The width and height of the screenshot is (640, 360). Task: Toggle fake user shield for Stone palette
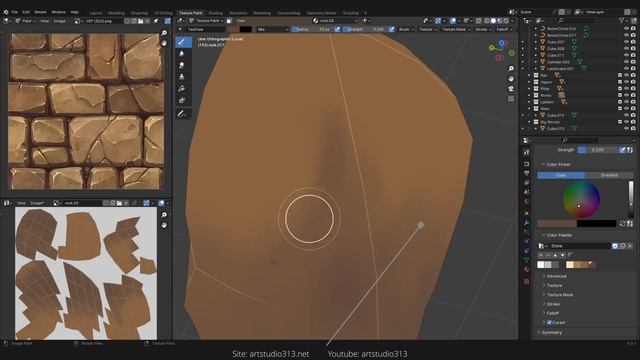(x=615, y=246)
